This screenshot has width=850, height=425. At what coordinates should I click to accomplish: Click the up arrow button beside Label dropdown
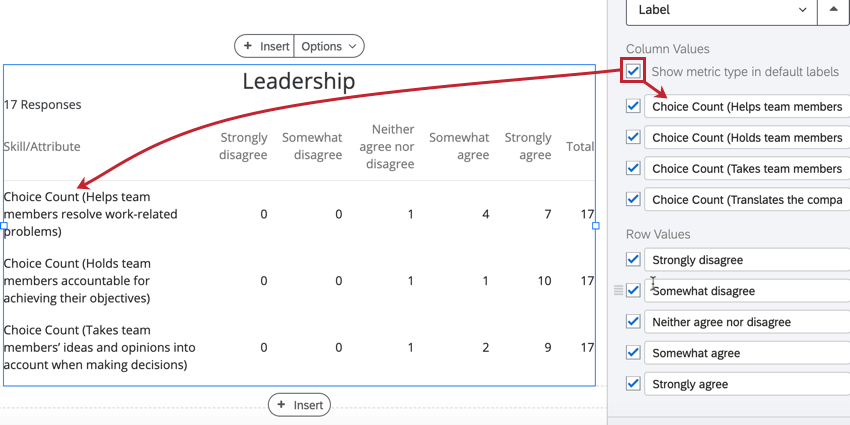click(x=834, y=10)
